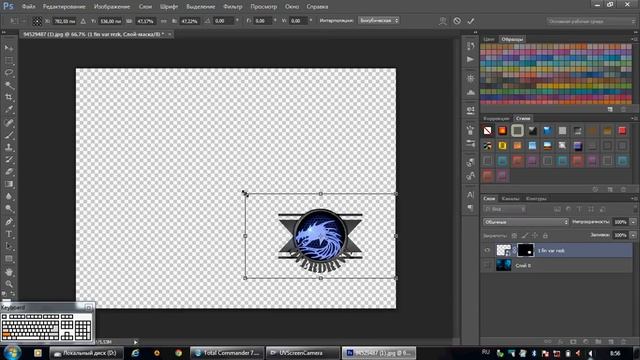
Task: Select the Eyedropper tool
Action: (9, 109)
